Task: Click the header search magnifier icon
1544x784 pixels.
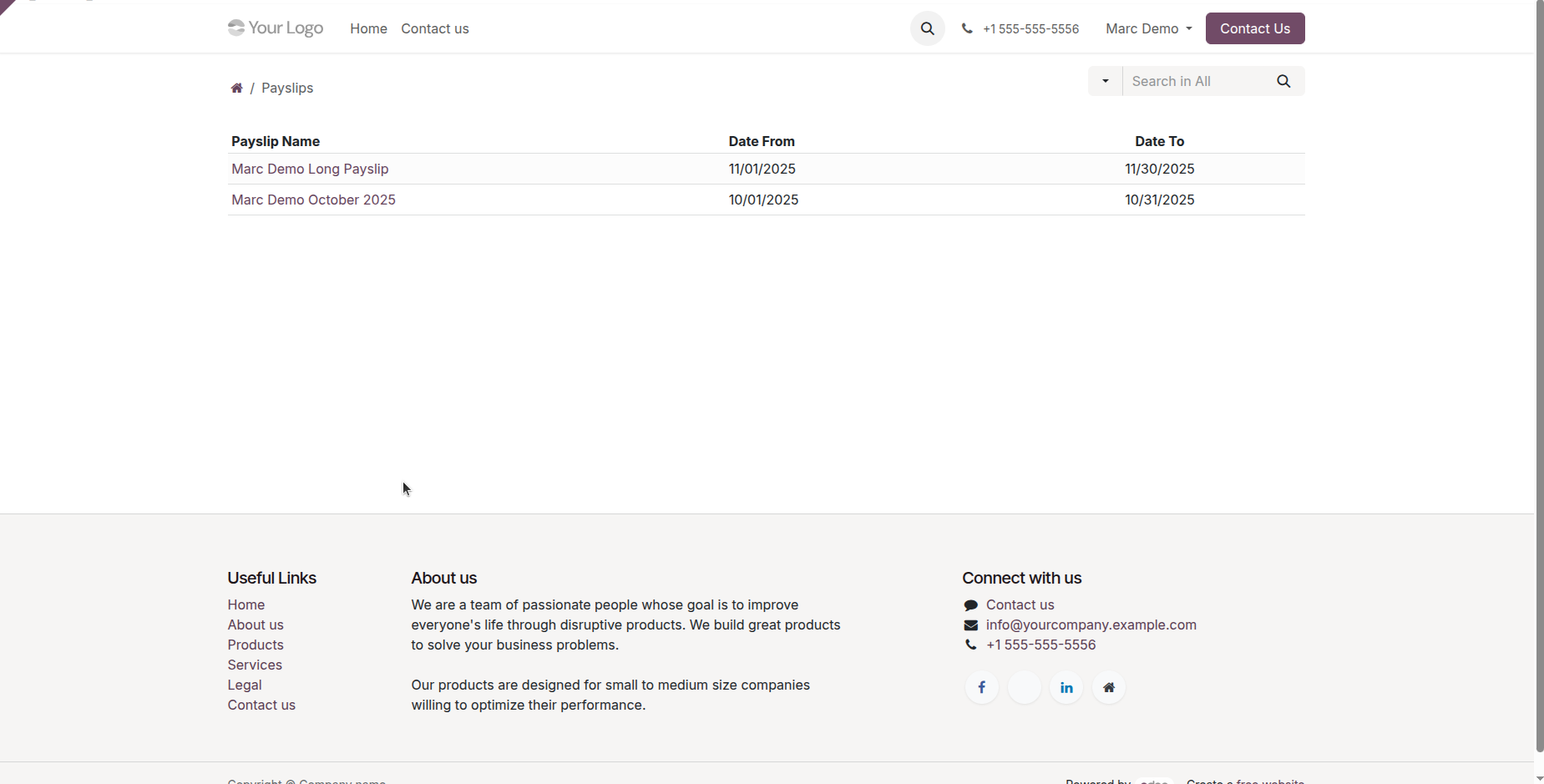Action: [x=927, y=28]
